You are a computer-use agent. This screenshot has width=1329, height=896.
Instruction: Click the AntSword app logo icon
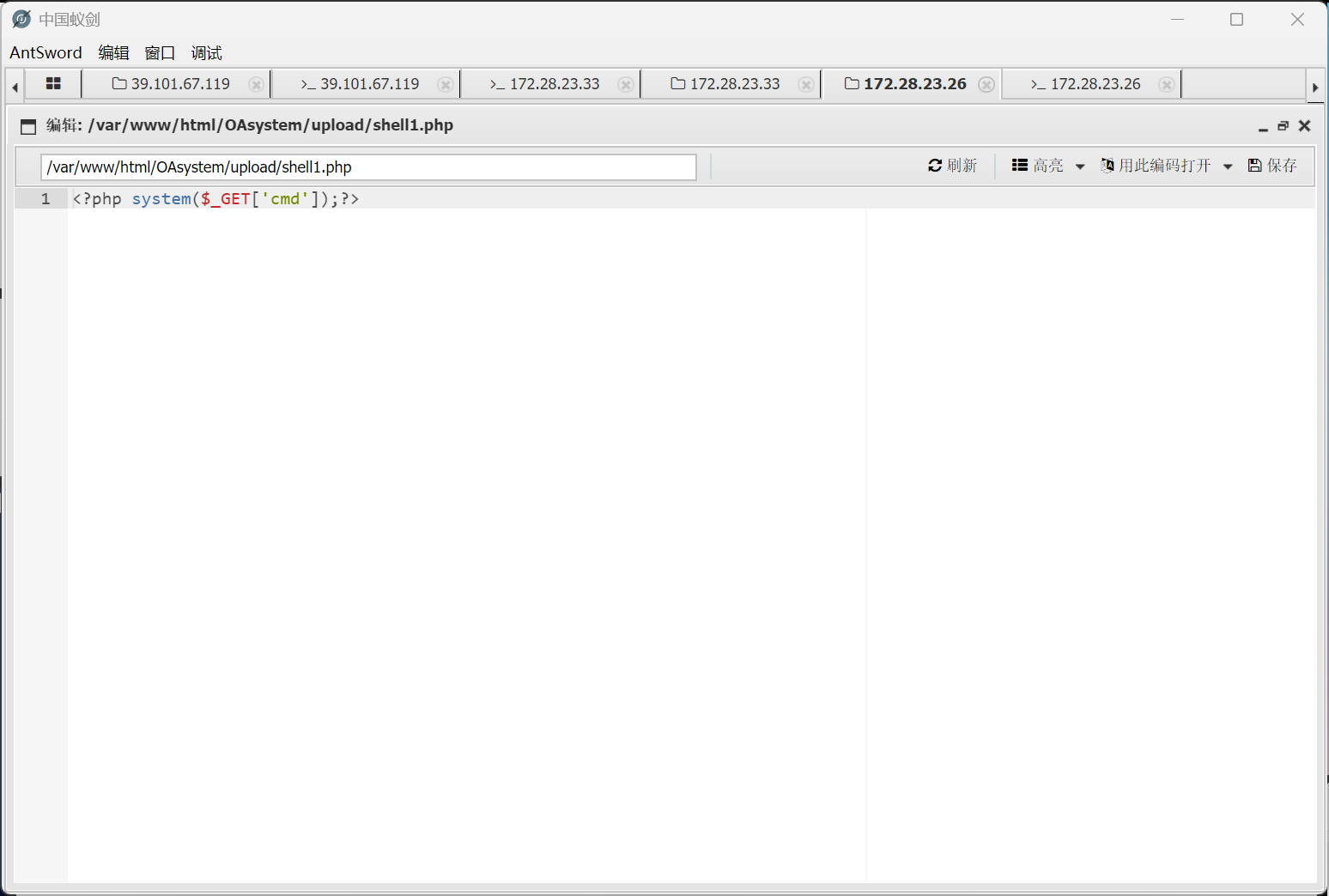(x=21, y=19)
